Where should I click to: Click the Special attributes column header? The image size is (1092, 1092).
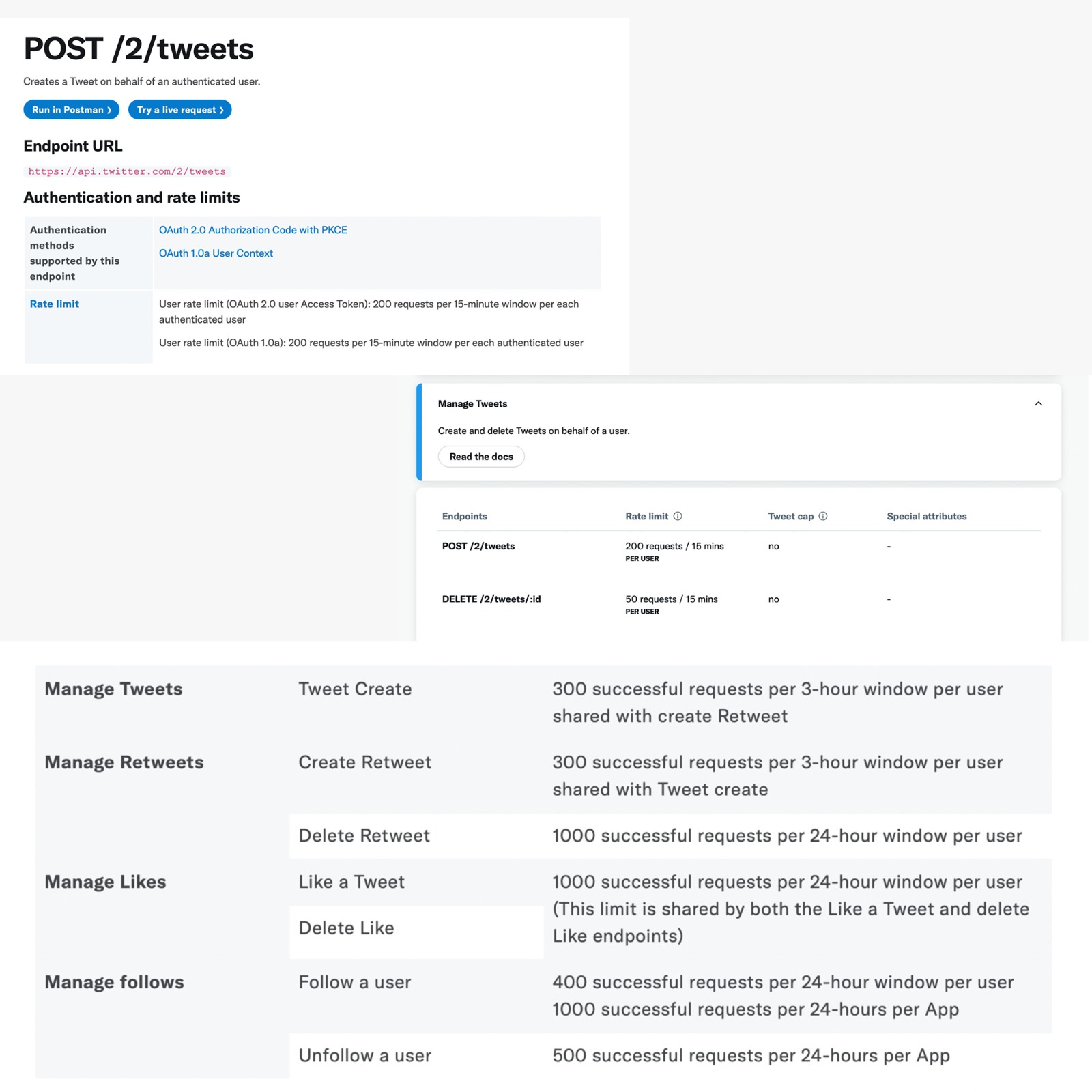[926, 516]
